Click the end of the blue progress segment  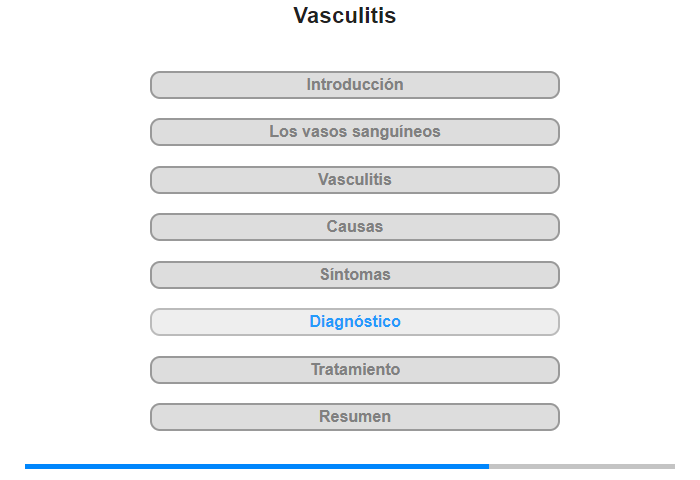[488, 466]
